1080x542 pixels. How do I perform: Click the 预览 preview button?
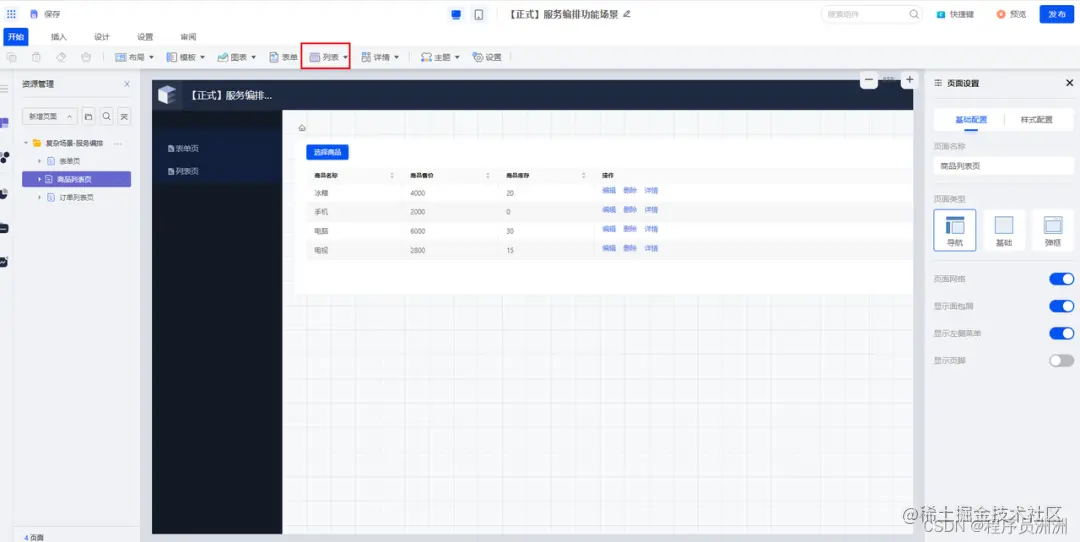1011,14
